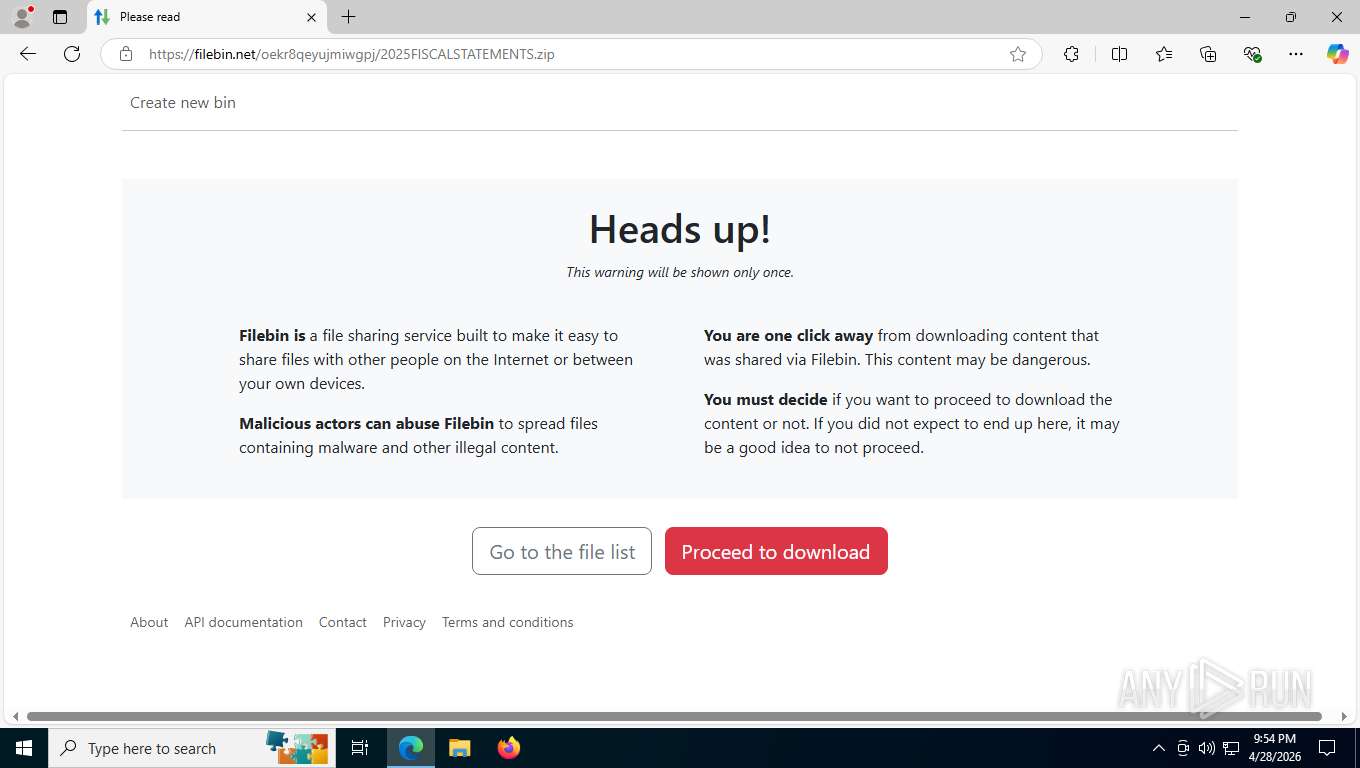Click the 'Filebin is' bold text
Screen dimensions: 1360x768
[x=272, y=335]
